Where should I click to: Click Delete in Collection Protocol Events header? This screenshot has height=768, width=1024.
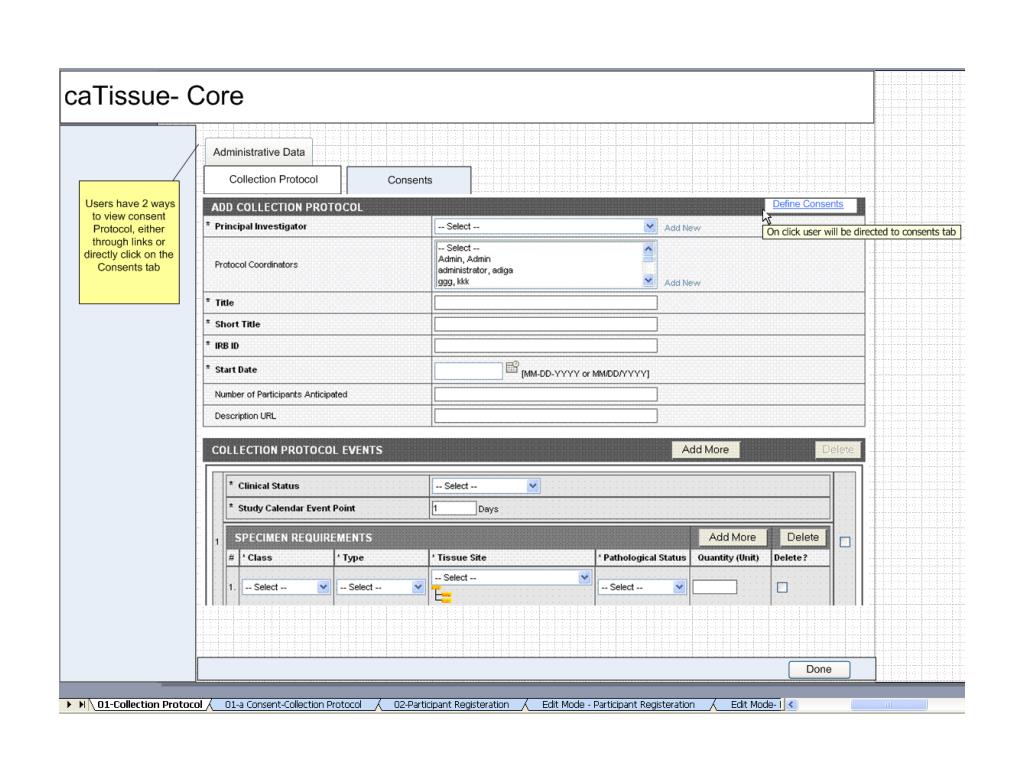coord(838,449)
